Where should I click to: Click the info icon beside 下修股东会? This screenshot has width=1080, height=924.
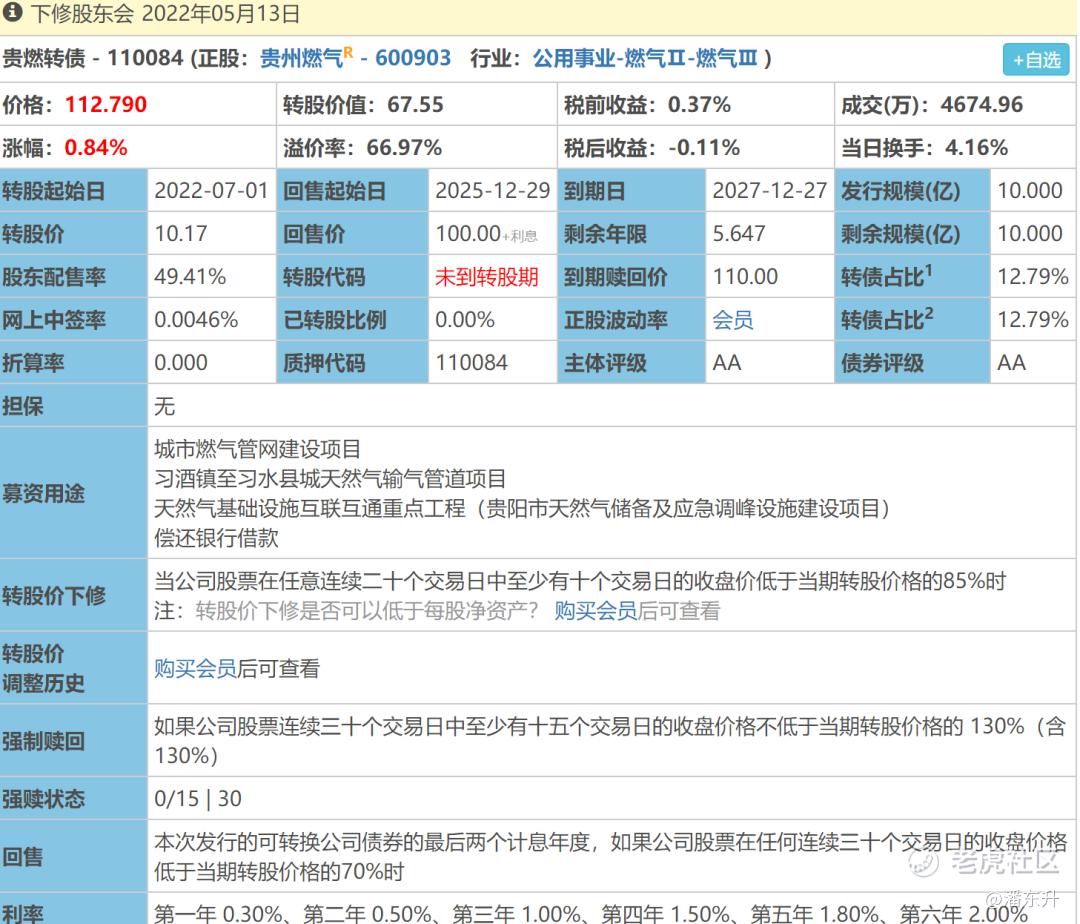pyautogui.click(x=13, y=12)
